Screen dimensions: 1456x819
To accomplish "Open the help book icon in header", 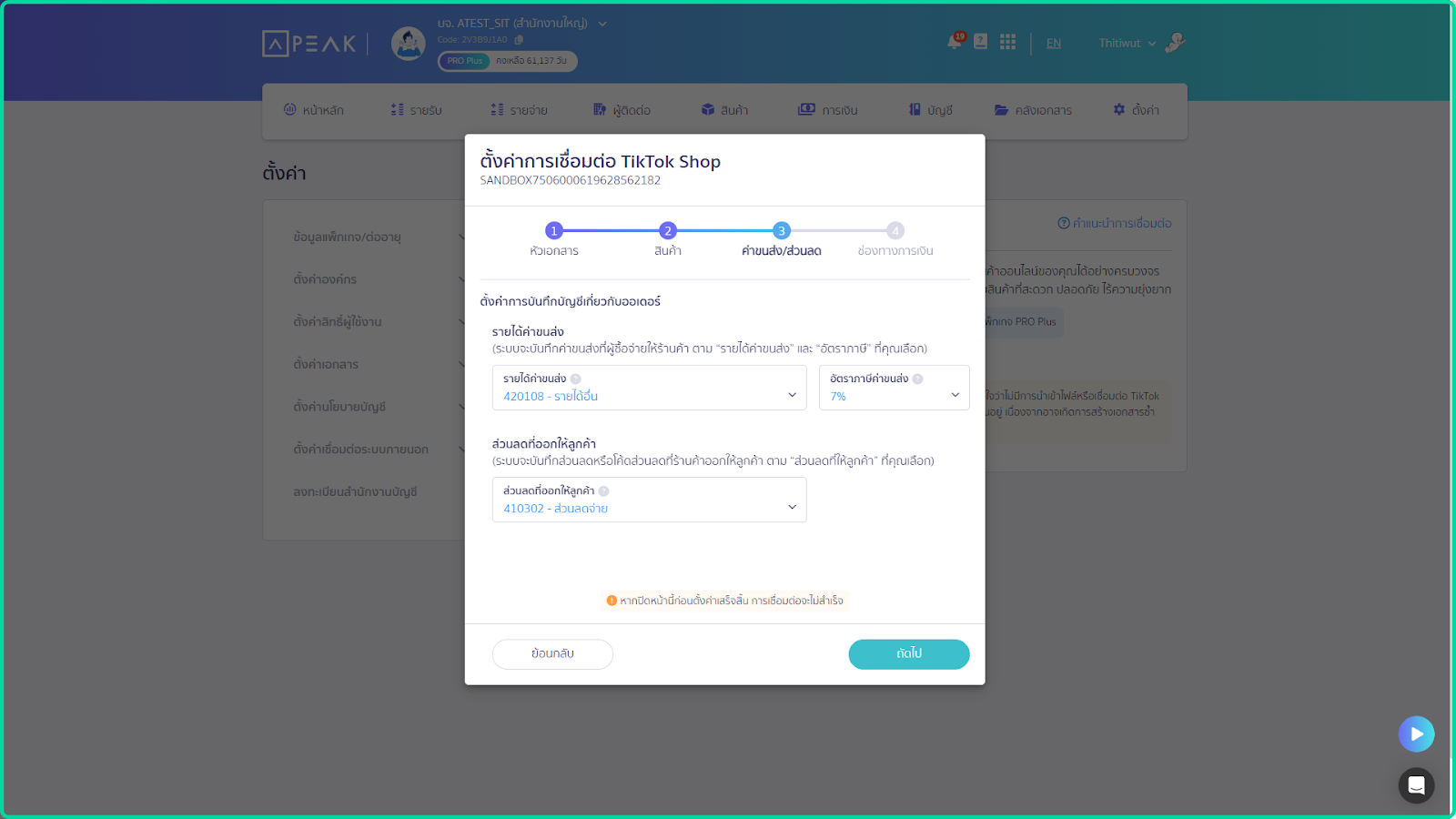I will (x=981, y=41).
